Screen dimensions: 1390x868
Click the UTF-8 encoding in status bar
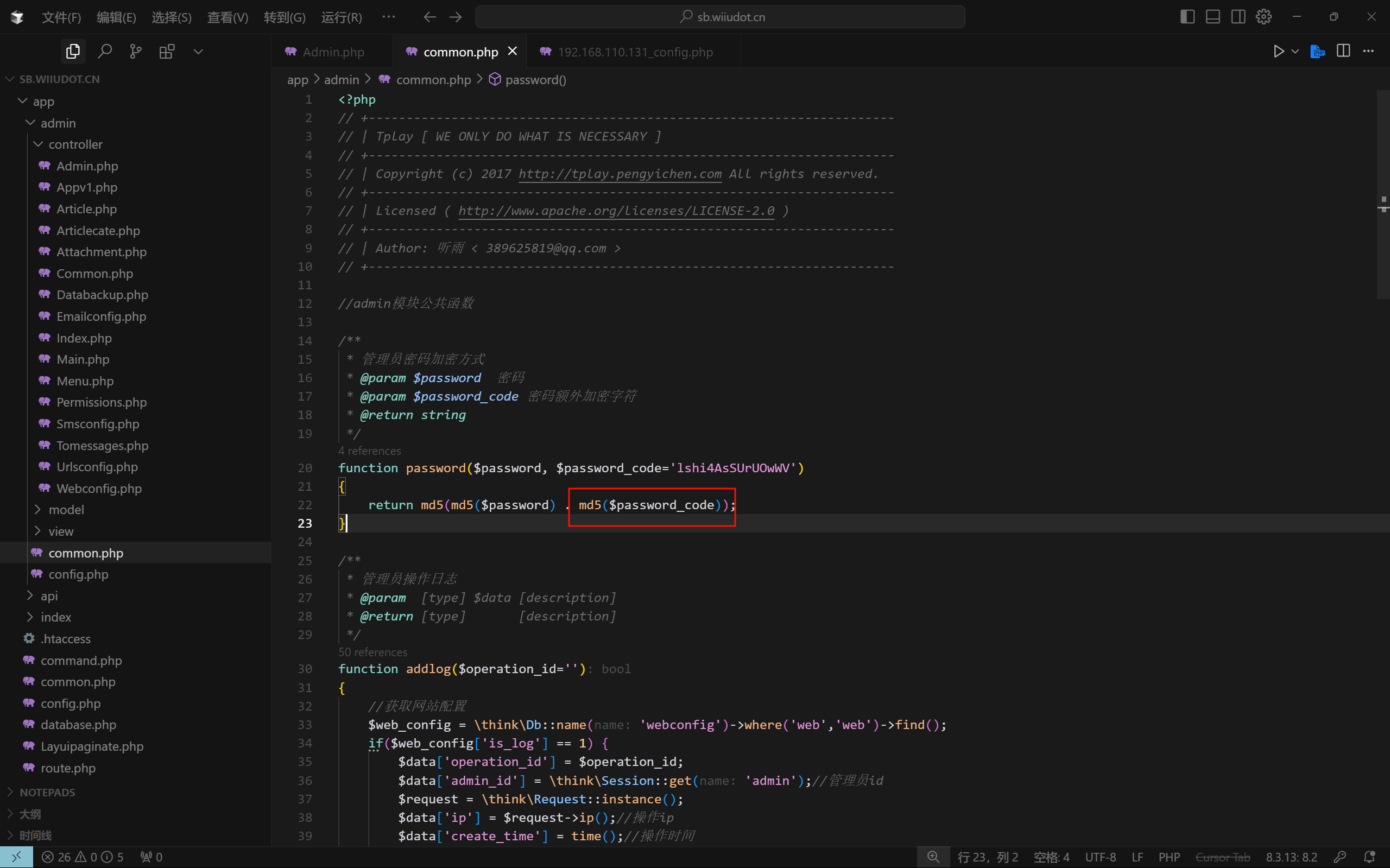(1100, 857)
